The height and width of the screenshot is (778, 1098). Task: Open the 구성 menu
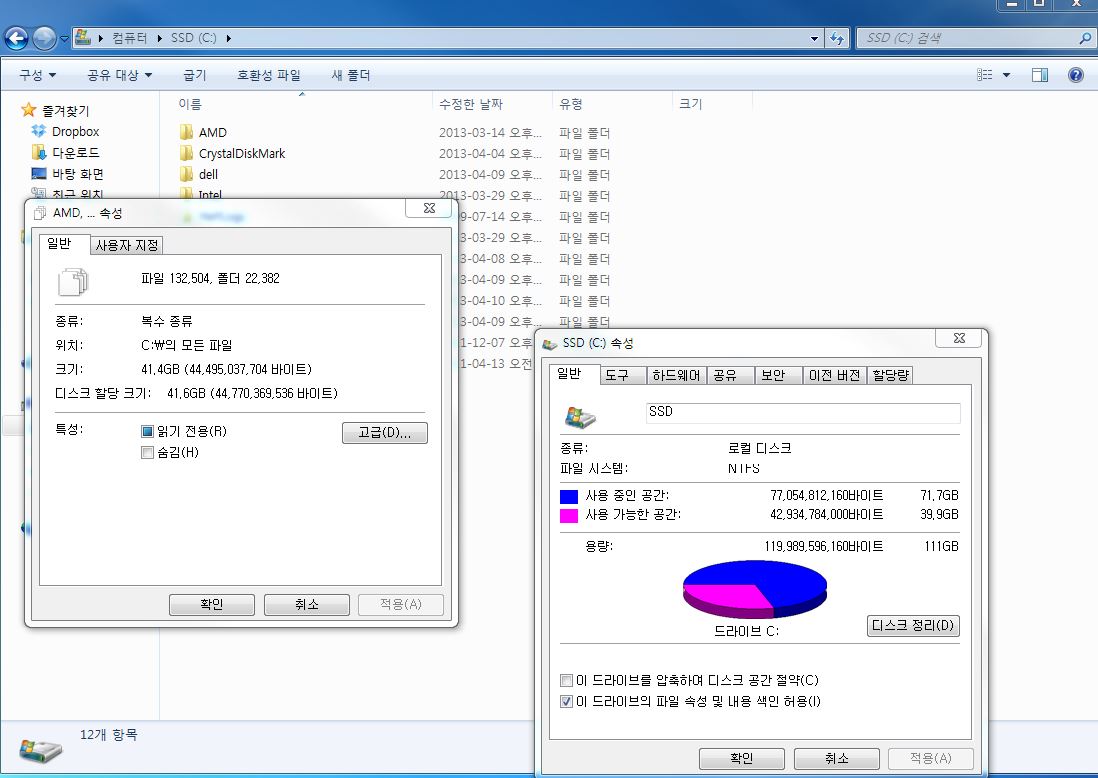click(37, 75)
